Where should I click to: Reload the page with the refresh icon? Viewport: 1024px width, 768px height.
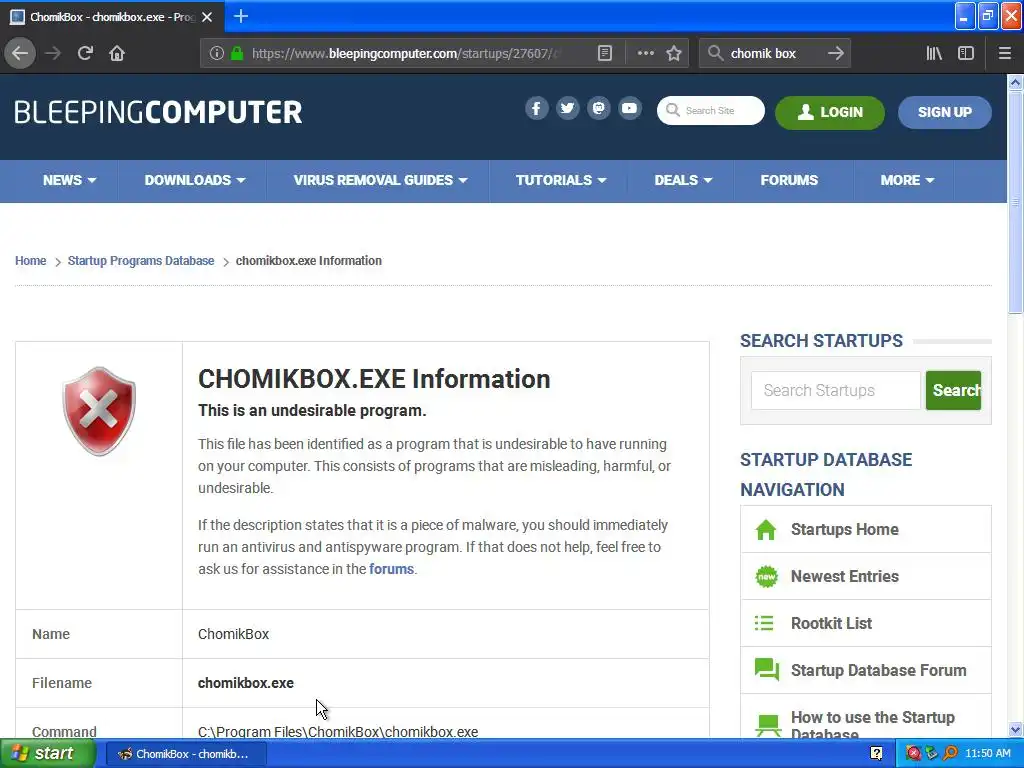85,54
